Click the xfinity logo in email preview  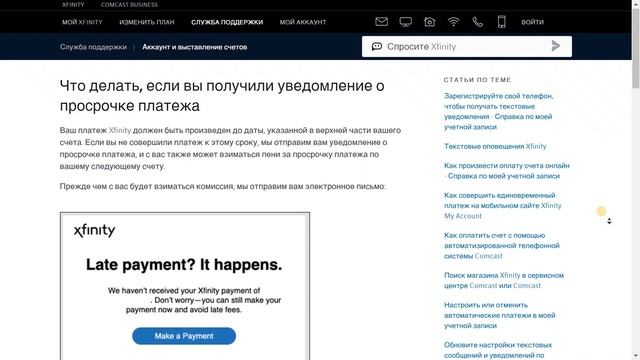pyautogui.click(x=94, y=231)
